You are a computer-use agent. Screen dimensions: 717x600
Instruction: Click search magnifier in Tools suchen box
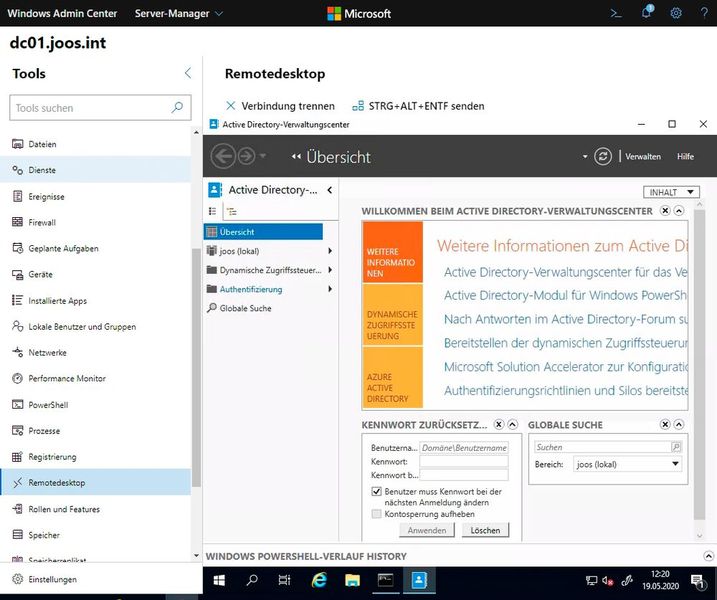[177, 107]
